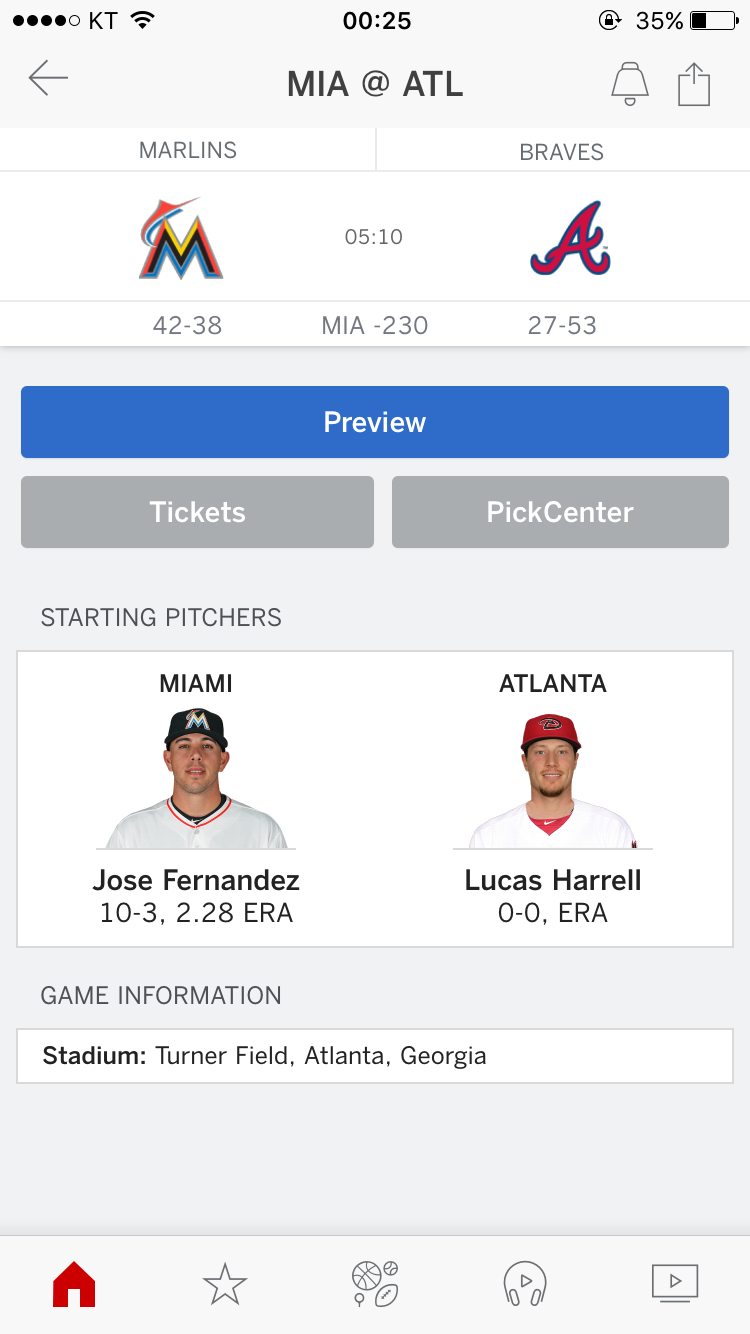This screenshot has width=750, height=1334.
Task: Tap the Lucas Harrell name link
Action: click(x=553, y=880)
